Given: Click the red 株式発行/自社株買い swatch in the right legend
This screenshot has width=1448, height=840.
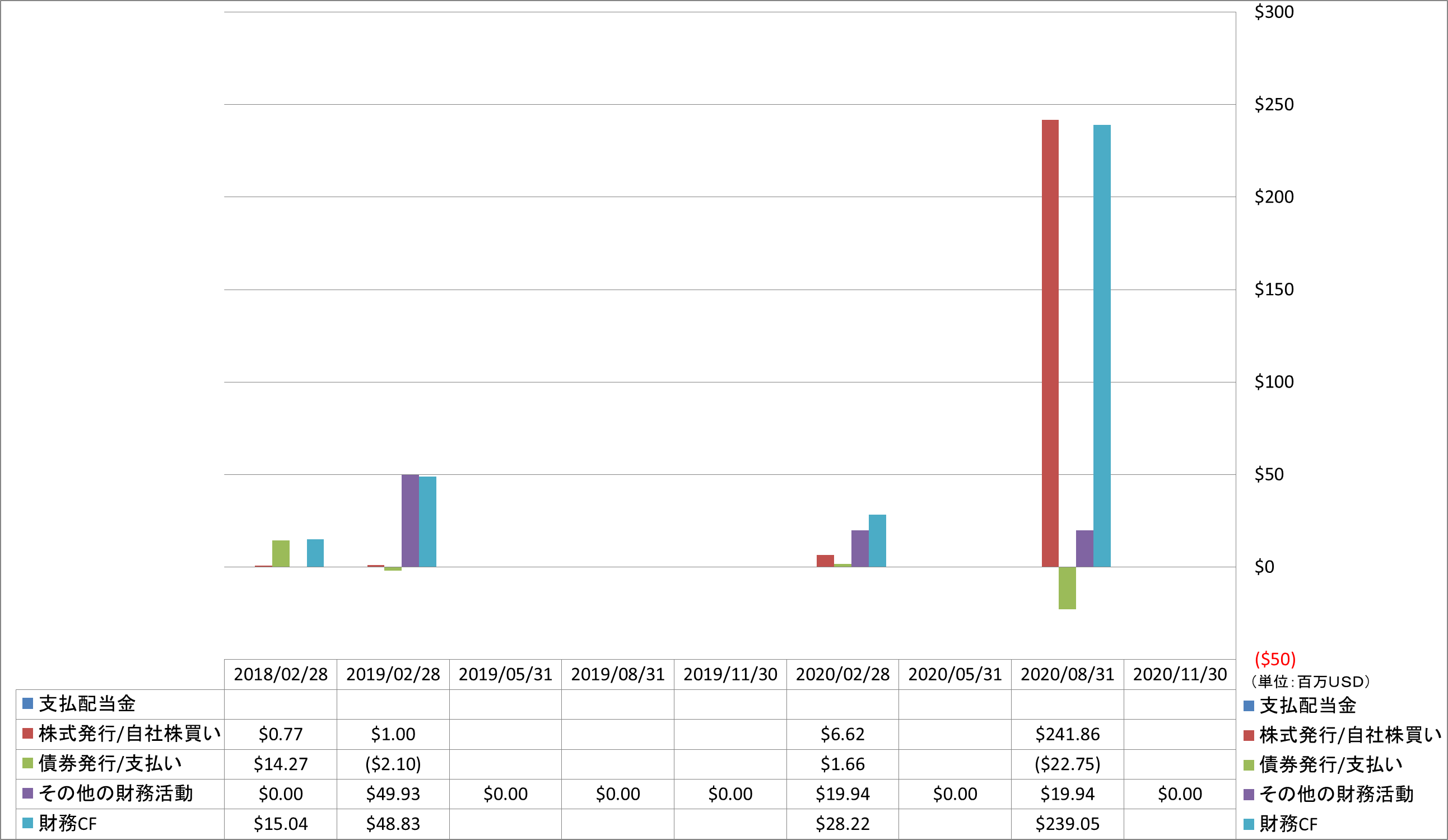Looking at the screenshot, I should coord(1249,735).
